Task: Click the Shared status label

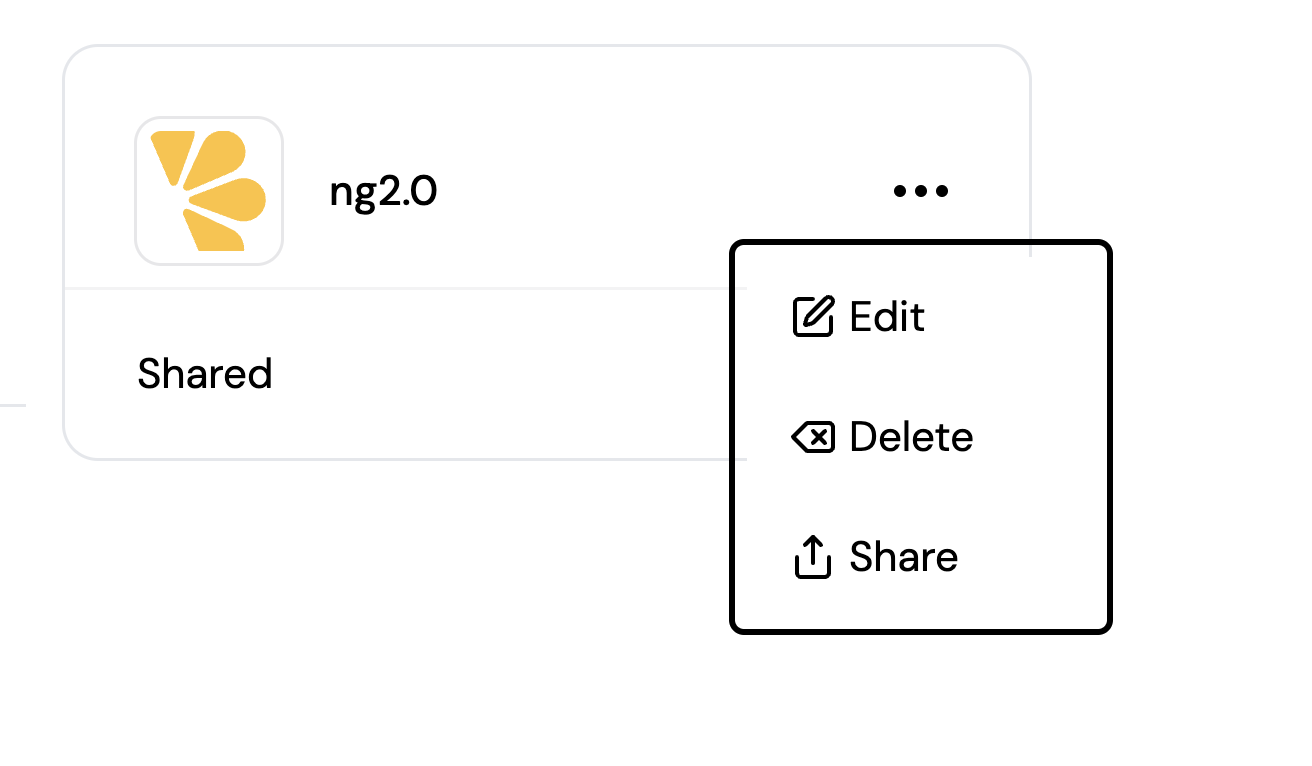Action: pos(205,374)
